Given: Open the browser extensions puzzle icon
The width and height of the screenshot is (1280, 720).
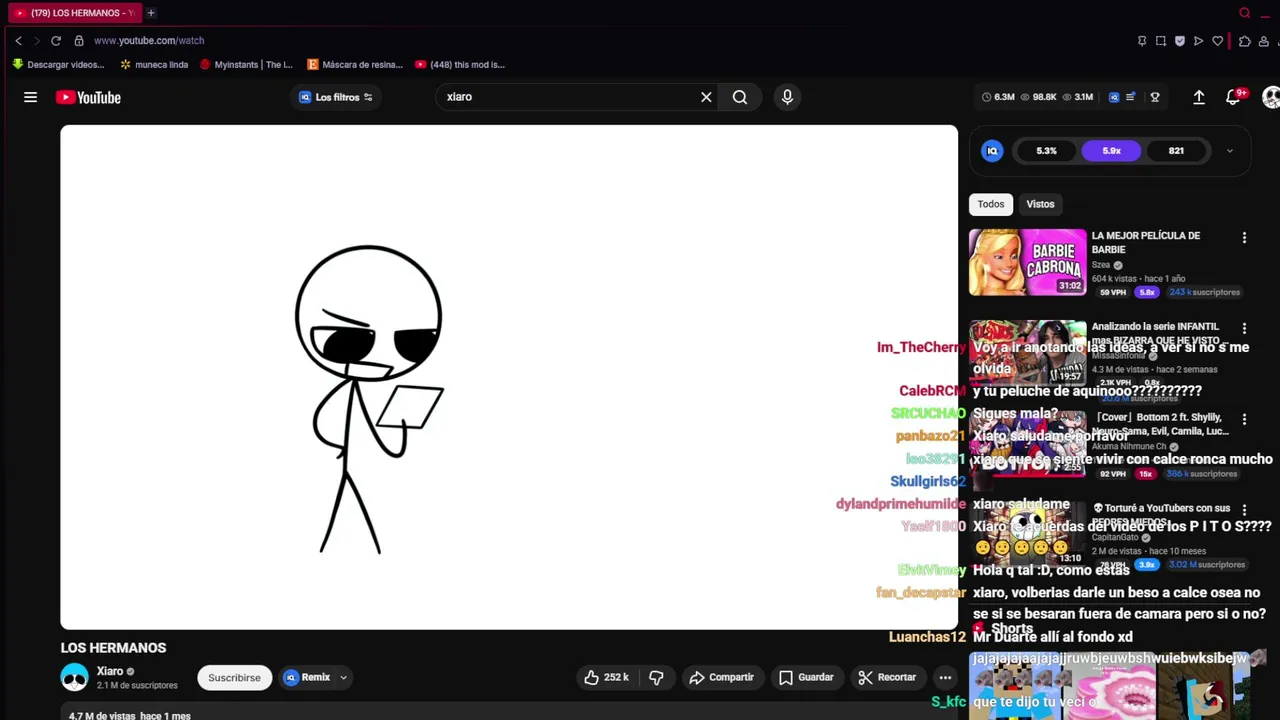Looking at the screenshot, I should tap(1245, 41).
